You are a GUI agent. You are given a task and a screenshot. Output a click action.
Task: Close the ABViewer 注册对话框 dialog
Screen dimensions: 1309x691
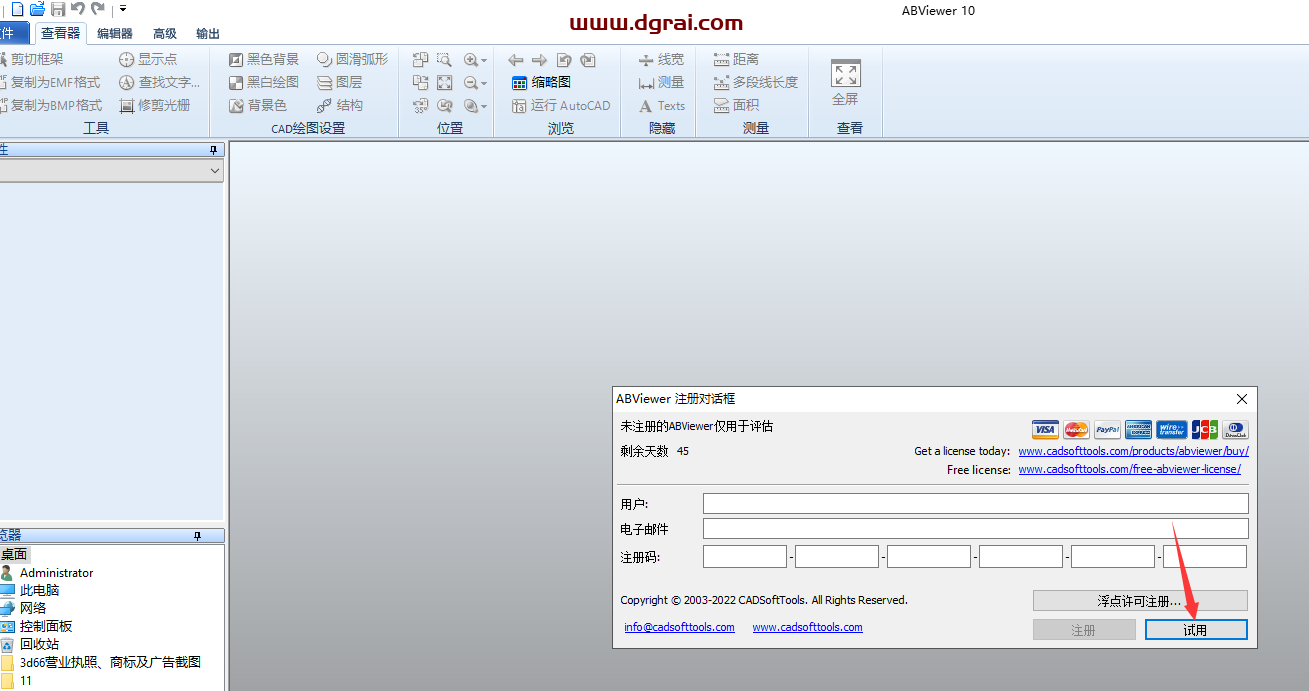click(x=1242, y=399)
